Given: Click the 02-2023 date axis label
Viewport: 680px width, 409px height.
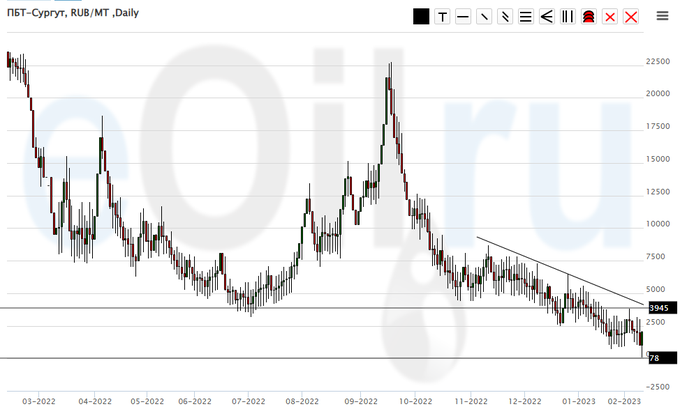Looking at the screenshot, I should [624, 401].
